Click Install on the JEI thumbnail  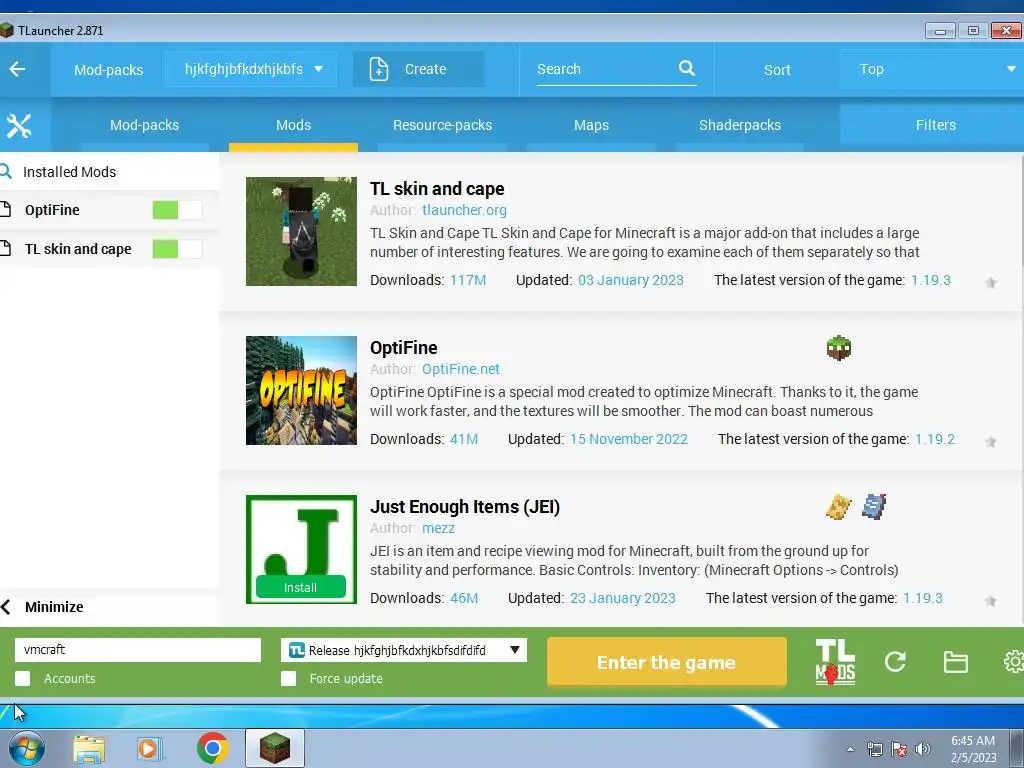(300, 587)
